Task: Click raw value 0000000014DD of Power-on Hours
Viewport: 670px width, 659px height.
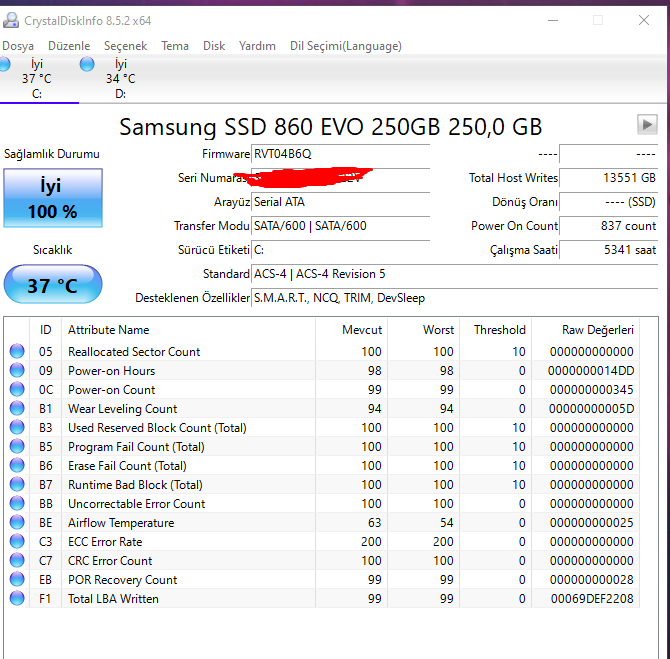Action: (x=591, y=371)
